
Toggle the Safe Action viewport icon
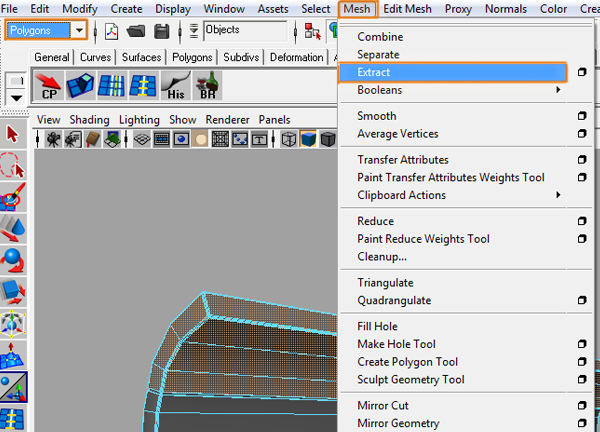pos(240,140)
